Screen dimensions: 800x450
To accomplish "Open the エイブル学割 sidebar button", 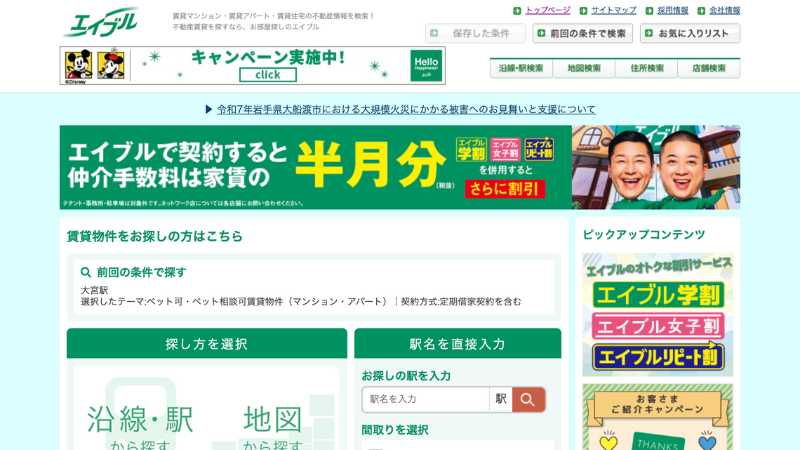I will point(658,295).
